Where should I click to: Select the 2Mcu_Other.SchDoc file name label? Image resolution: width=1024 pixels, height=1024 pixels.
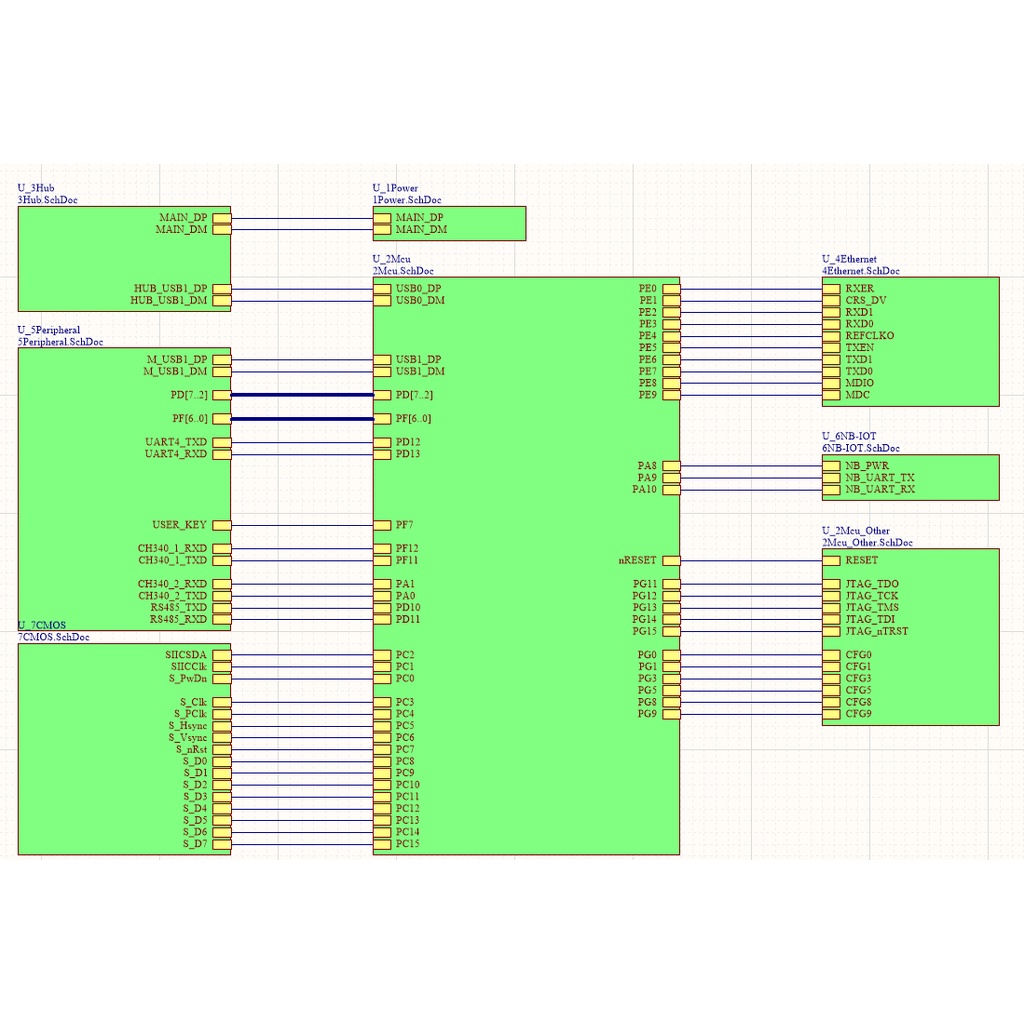point(867,543)
